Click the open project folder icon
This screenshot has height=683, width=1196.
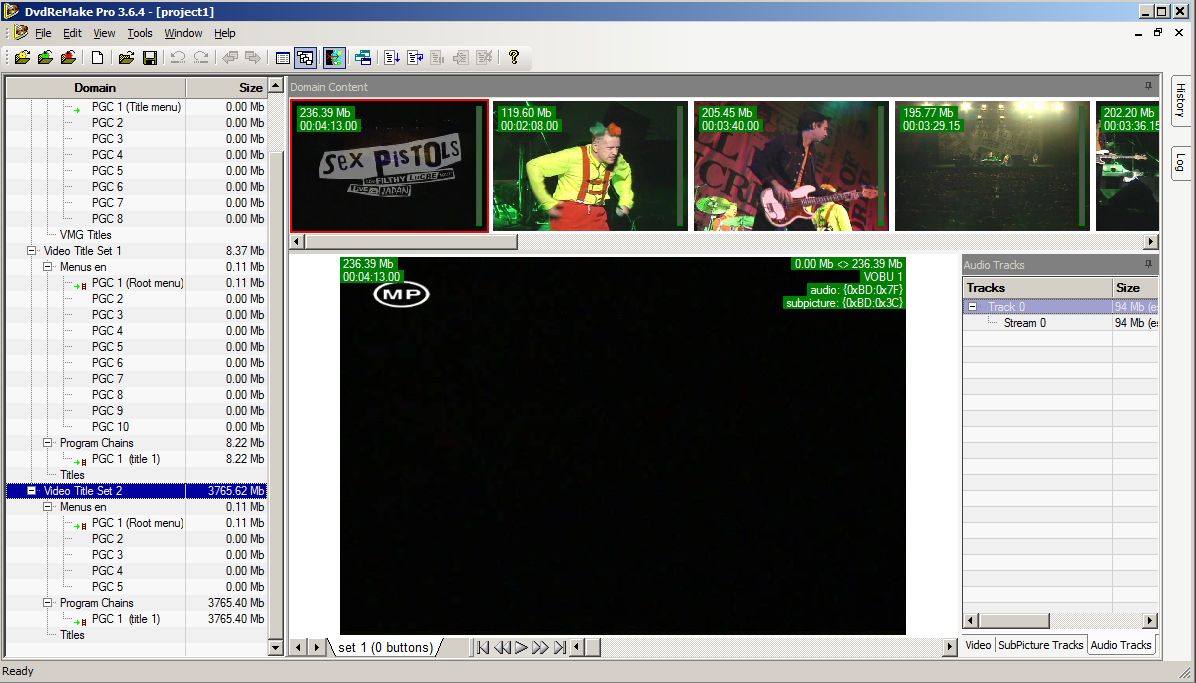(x=126, y=58)
